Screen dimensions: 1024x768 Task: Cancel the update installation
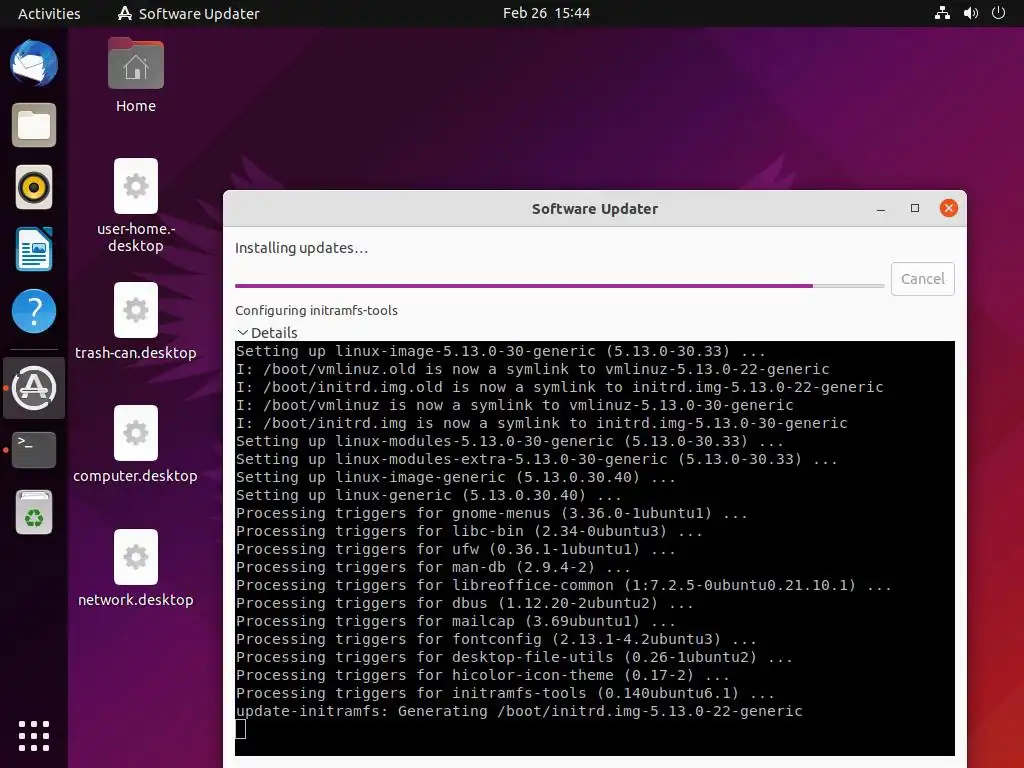click(922, 279)
